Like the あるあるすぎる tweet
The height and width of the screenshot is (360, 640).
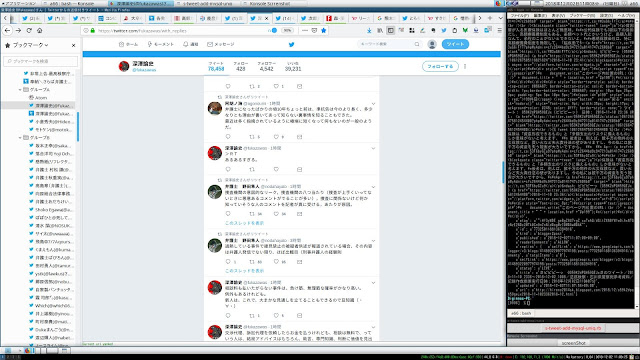[276, 169]
